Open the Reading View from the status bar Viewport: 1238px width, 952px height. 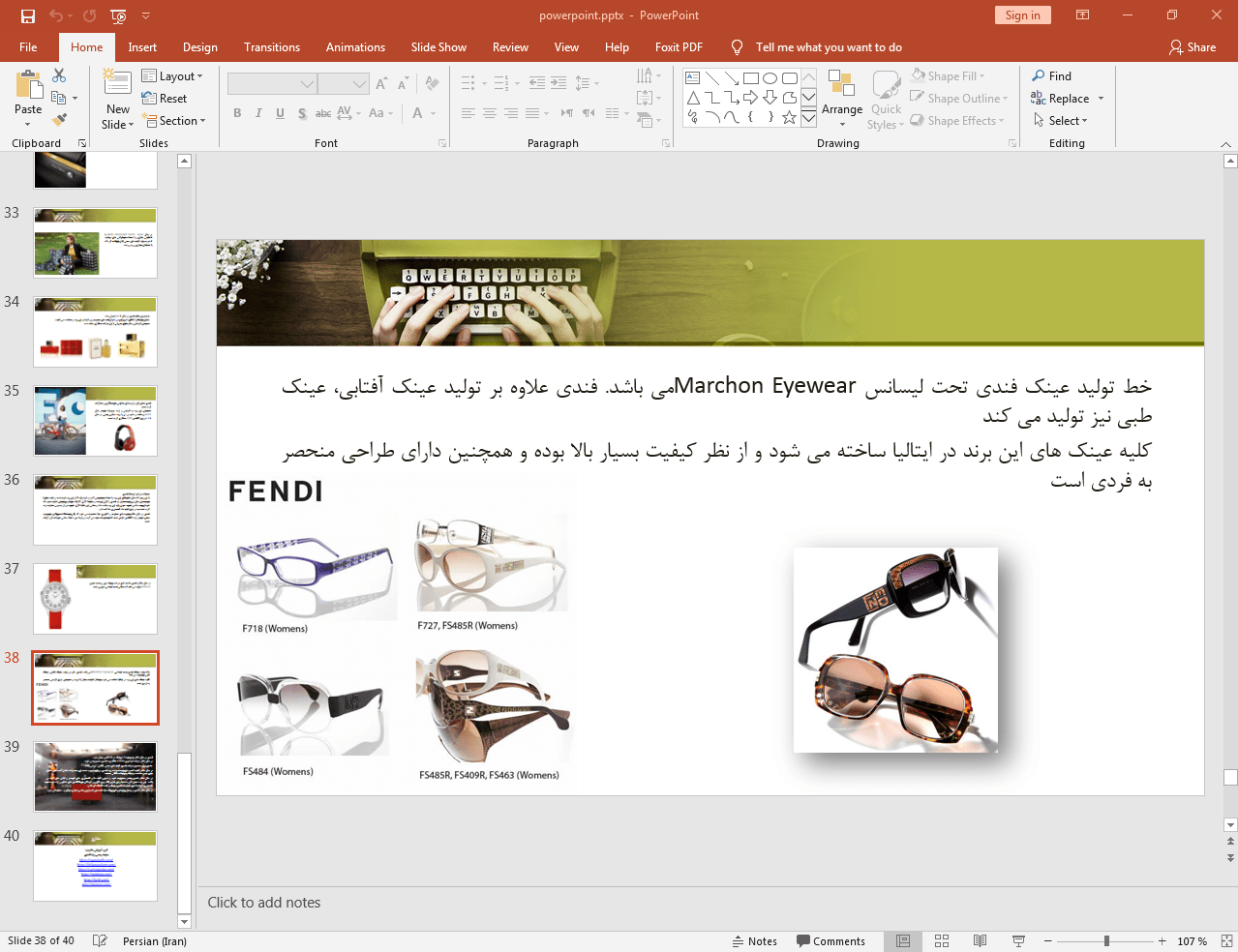(x=980, y=941)
